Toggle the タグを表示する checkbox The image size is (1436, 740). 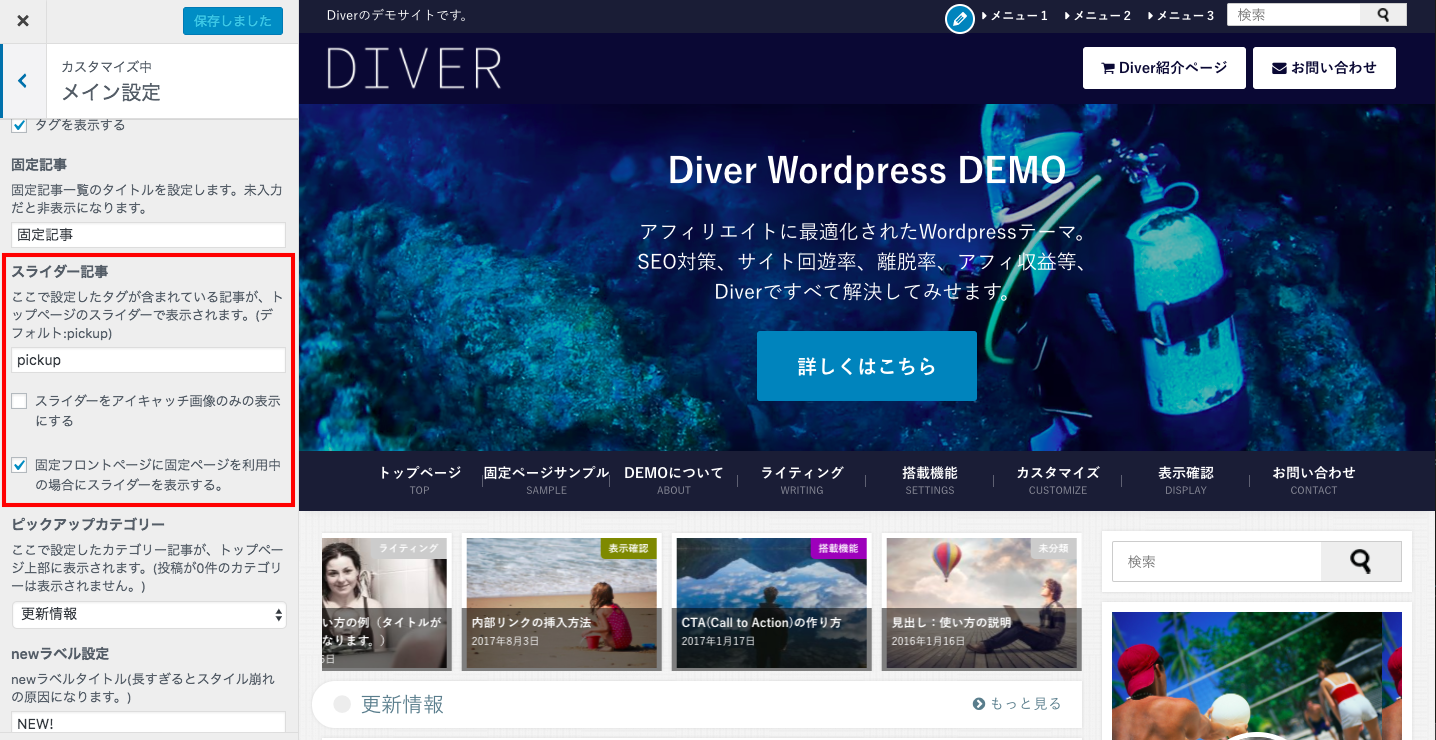pos(19,126)
